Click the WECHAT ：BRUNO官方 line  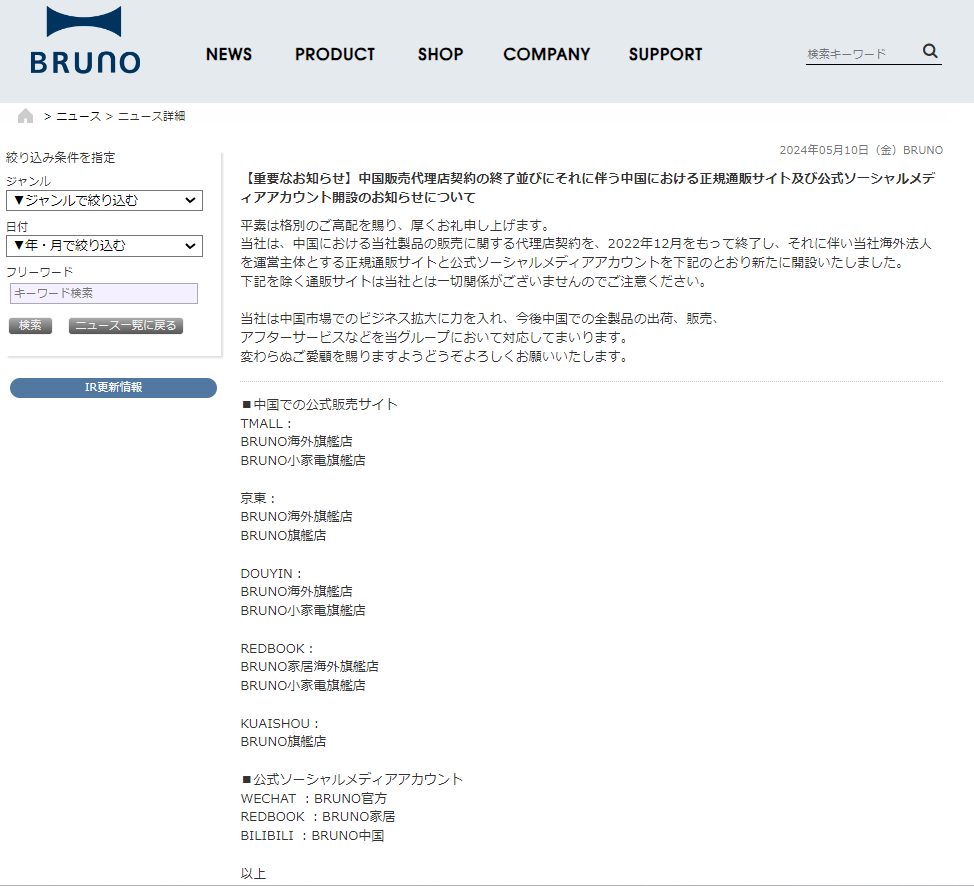(314, 798)
